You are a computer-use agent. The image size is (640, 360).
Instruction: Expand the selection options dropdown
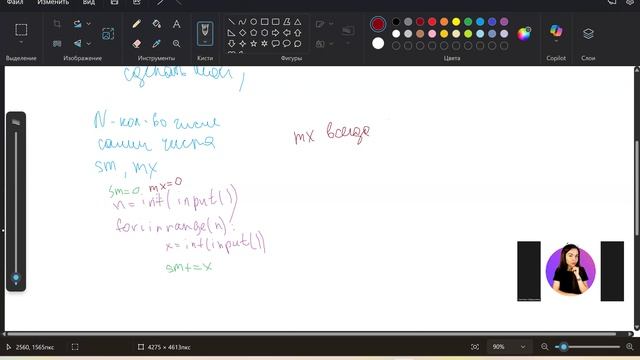[21, 42]
